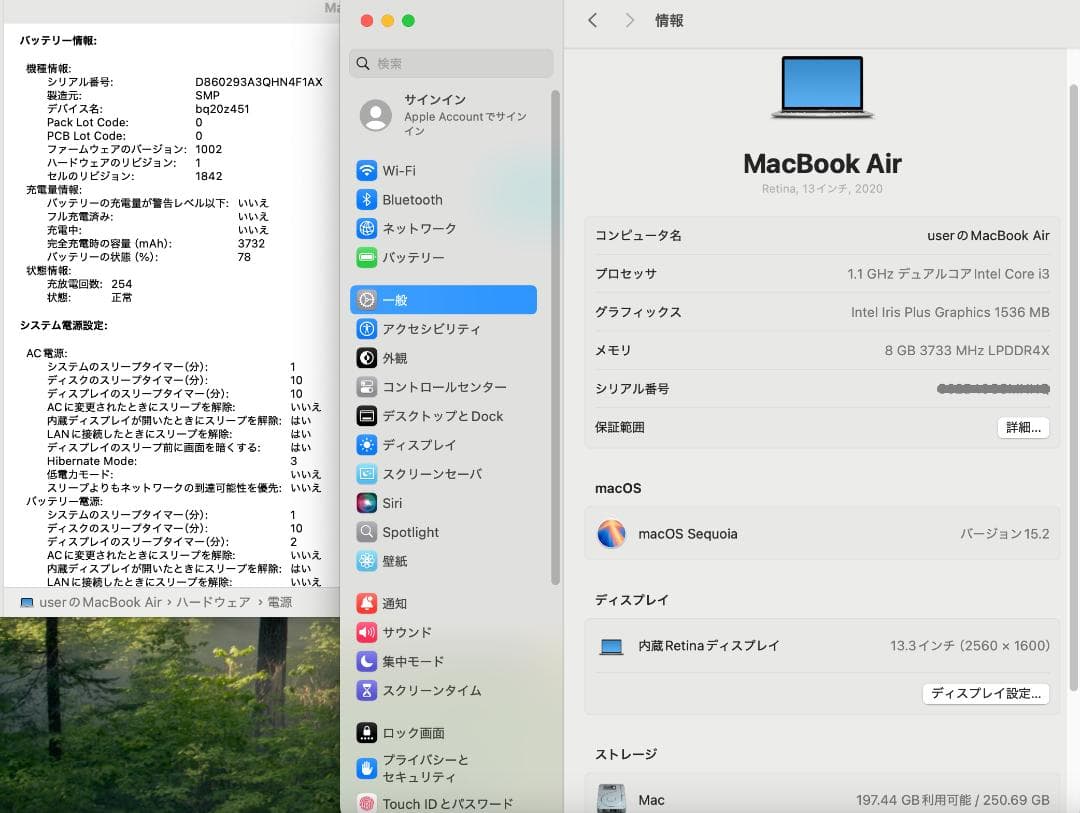Screen dimensions: 1080x813
Task: Open バッテリー settings
Action: pyautogui.click(x=413, y=257)
